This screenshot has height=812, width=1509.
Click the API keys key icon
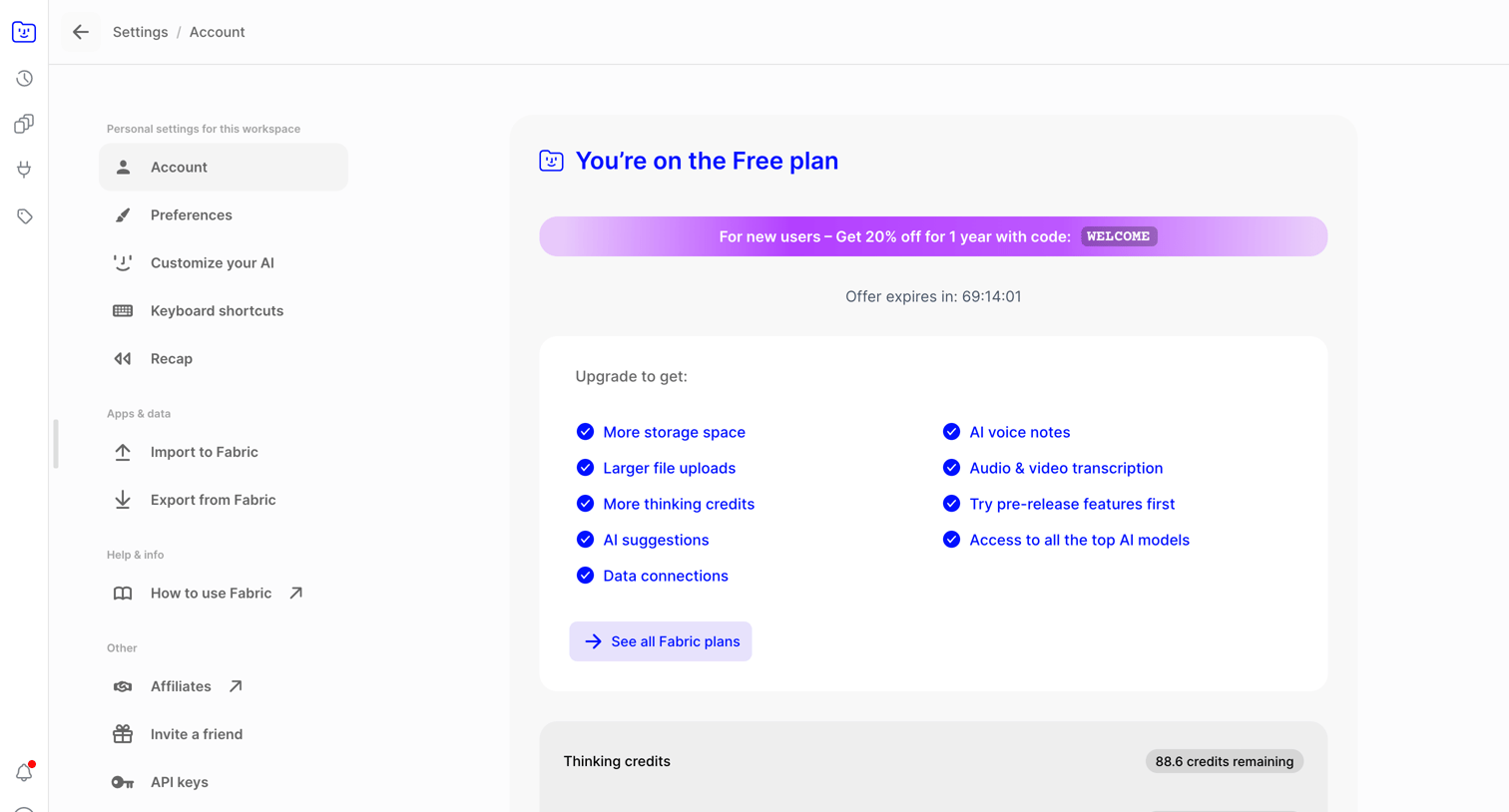click(123, 782)
